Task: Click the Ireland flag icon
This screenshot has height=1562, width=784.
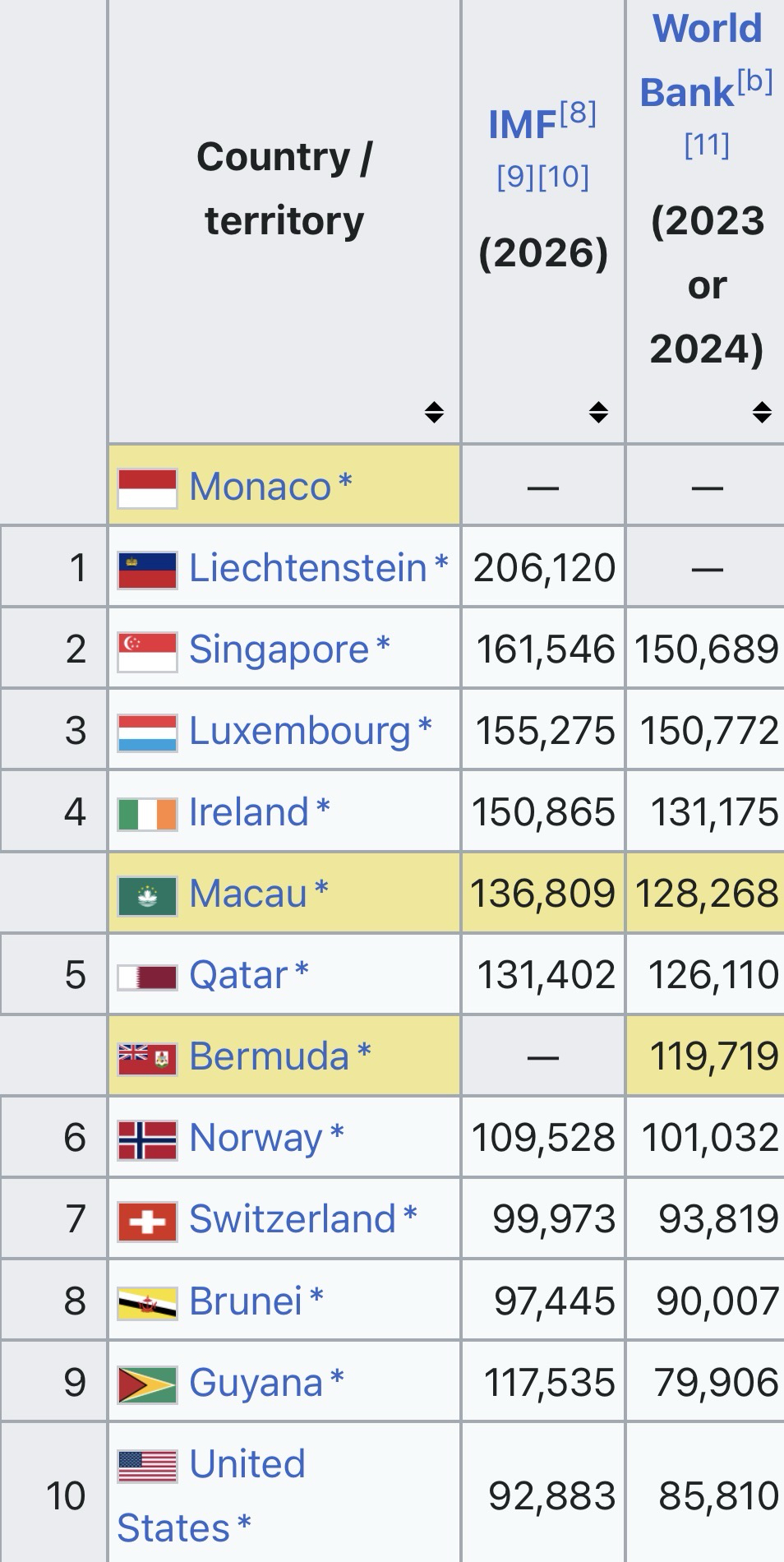Action: coord(147,814)
